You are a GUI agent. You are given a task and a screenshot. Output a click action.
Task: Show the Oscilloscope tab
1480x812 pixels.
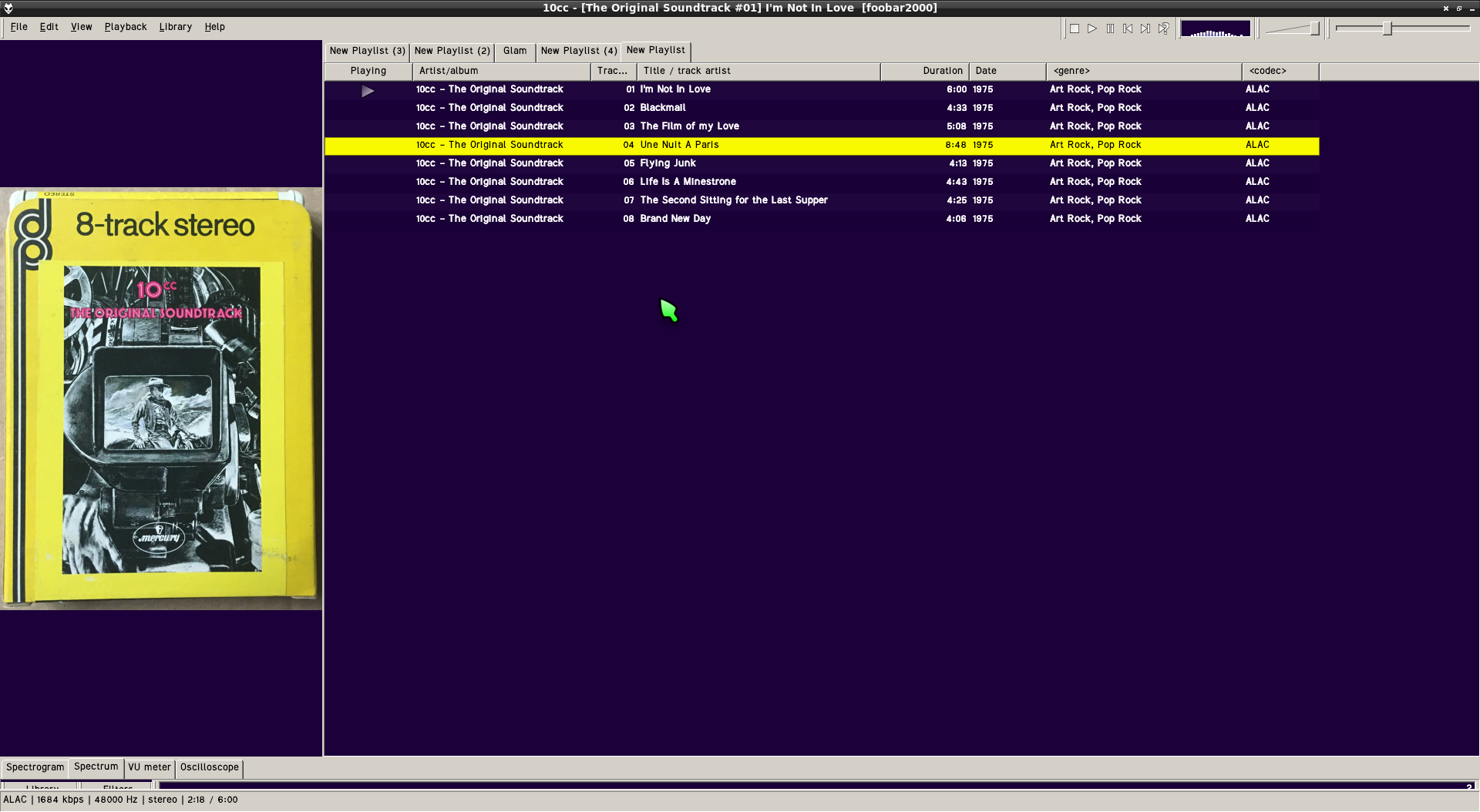[x=210, y=767]
